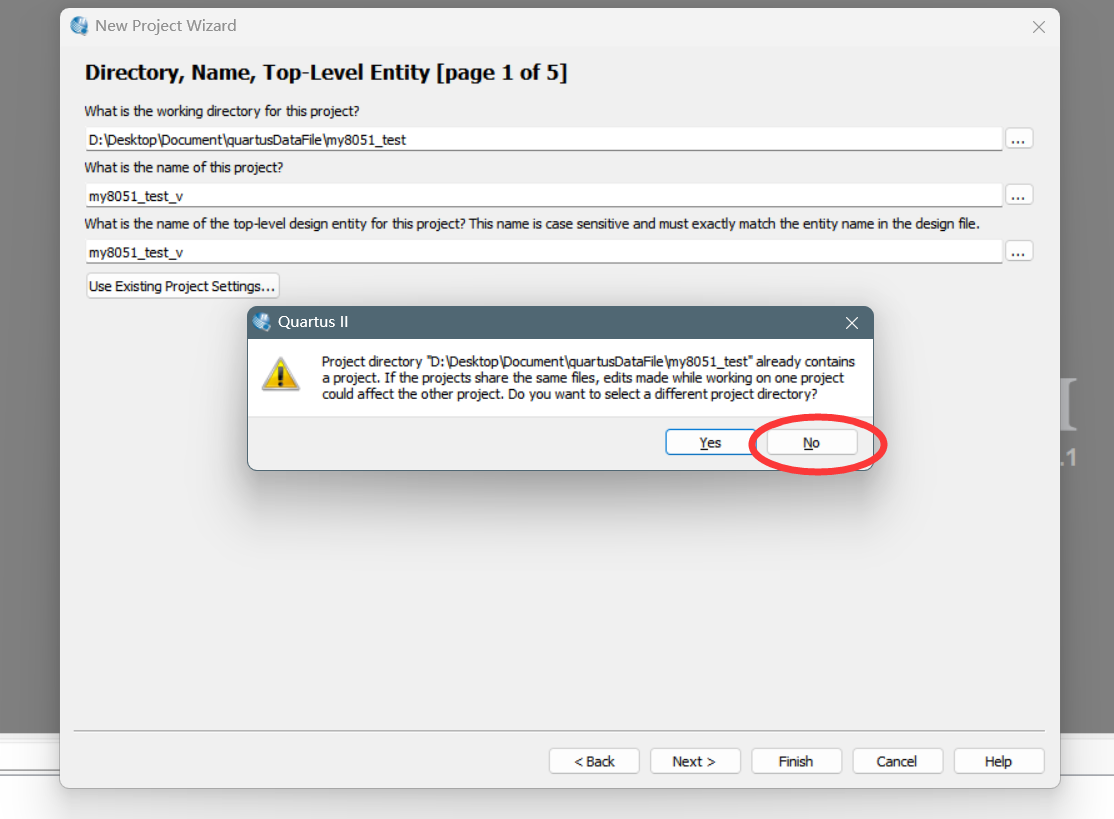The height and width of the screenshot is (819, 1114).
Task: Click the Quartus II logo in dialog title bar
Action: [x=262, y=322]
